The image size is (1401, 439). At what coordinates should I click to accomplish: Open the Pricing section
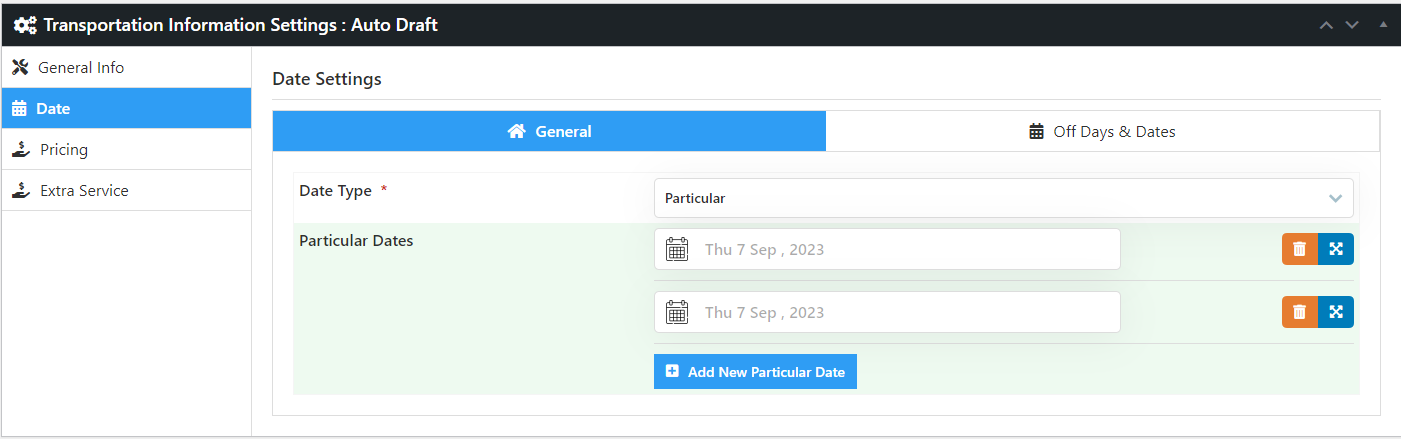[63, 149]
